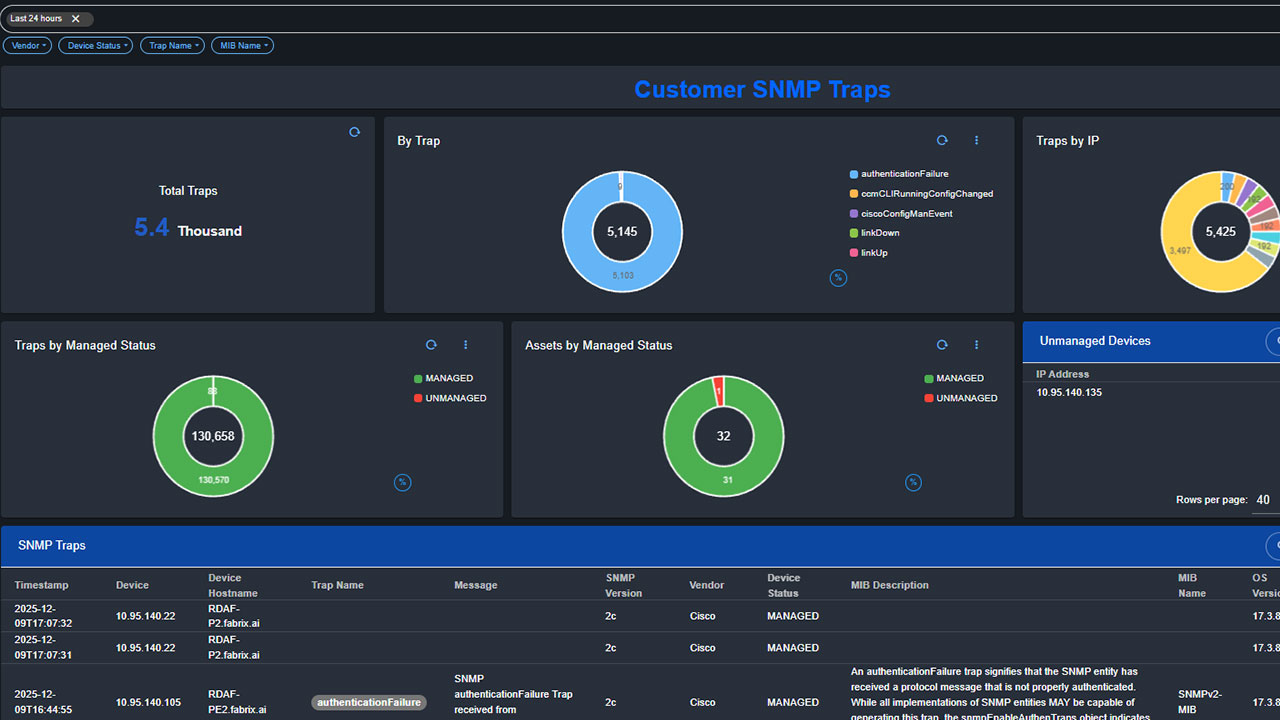Refresh the Total Traps widget

[354, 132]
